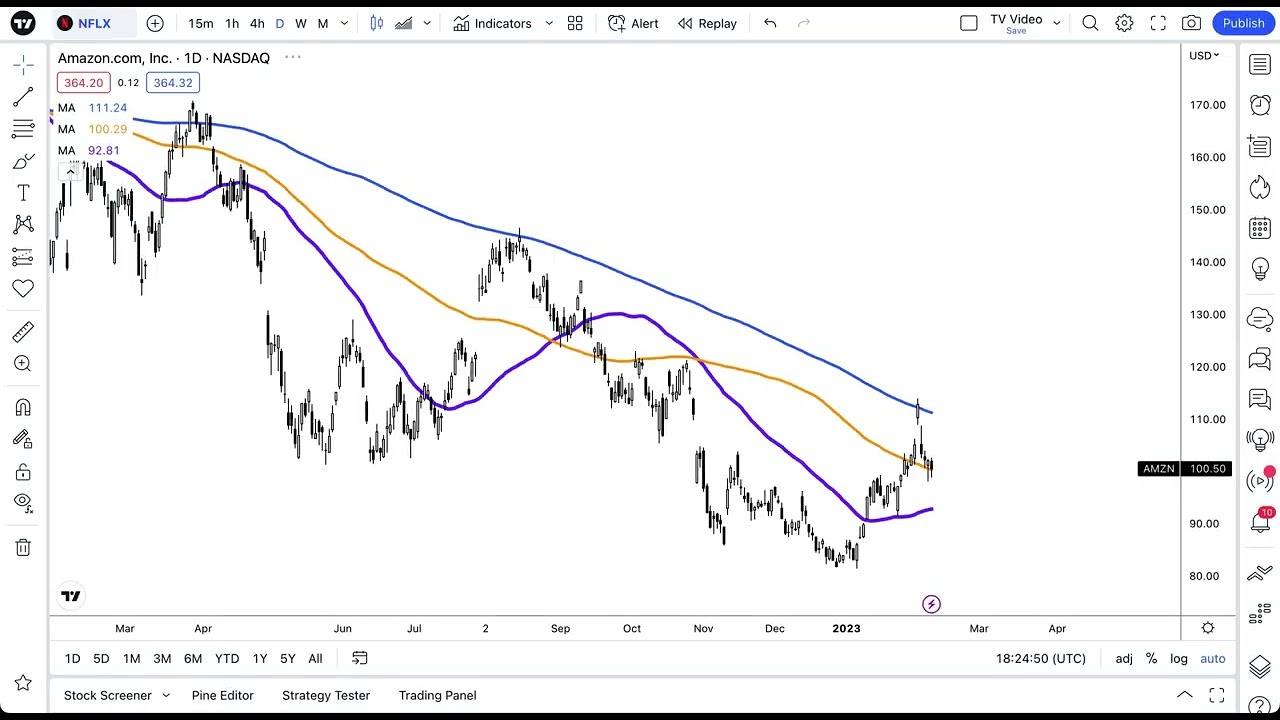Collapse the indicator legend arrow

pos(70,172)
